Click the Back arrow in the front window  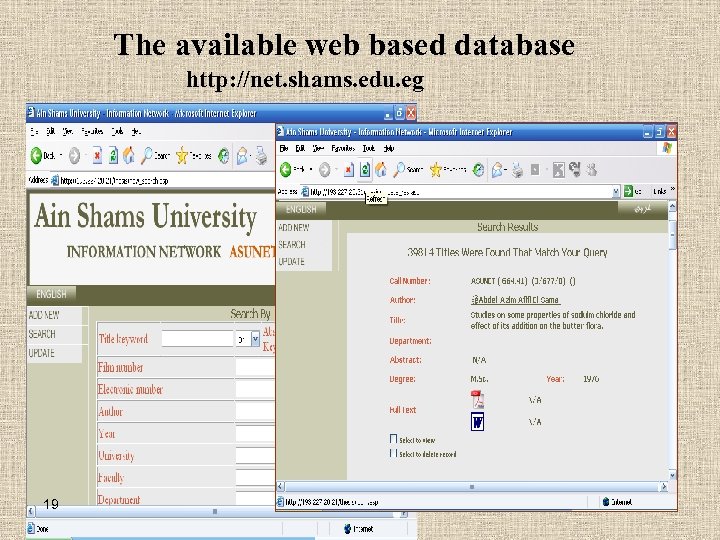click(286, 169)
